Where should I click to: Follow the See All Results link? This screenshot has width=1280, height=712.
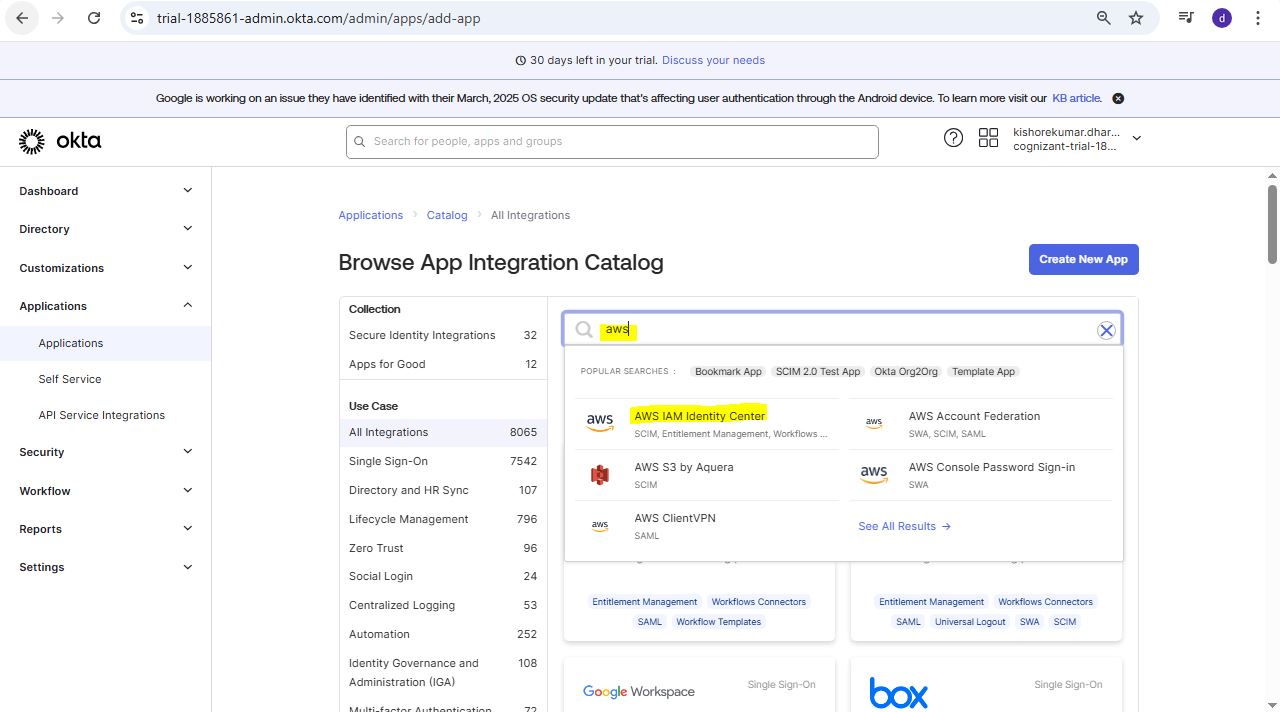tap(904, 526)
